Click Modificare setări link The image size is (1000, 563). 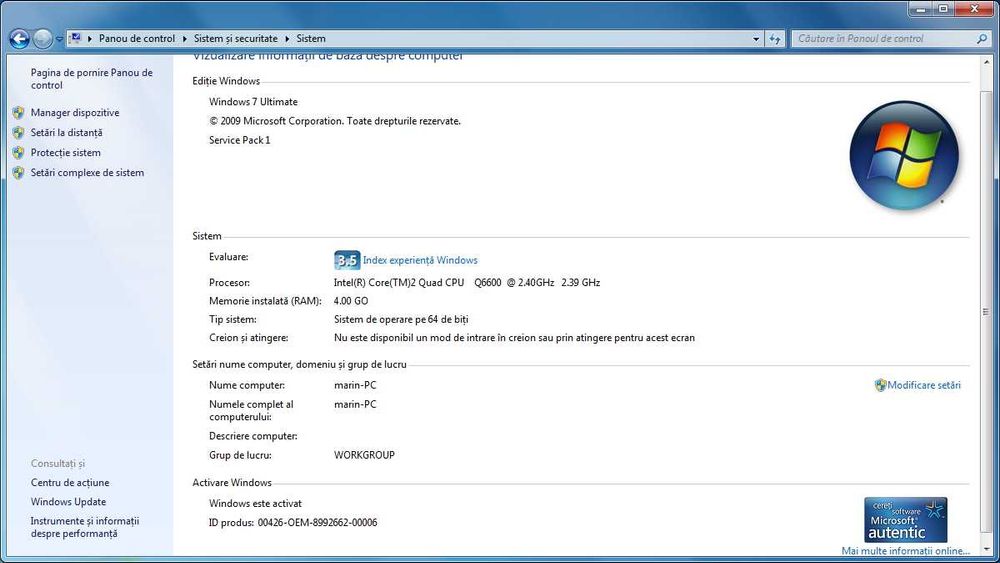pos(923,385)
